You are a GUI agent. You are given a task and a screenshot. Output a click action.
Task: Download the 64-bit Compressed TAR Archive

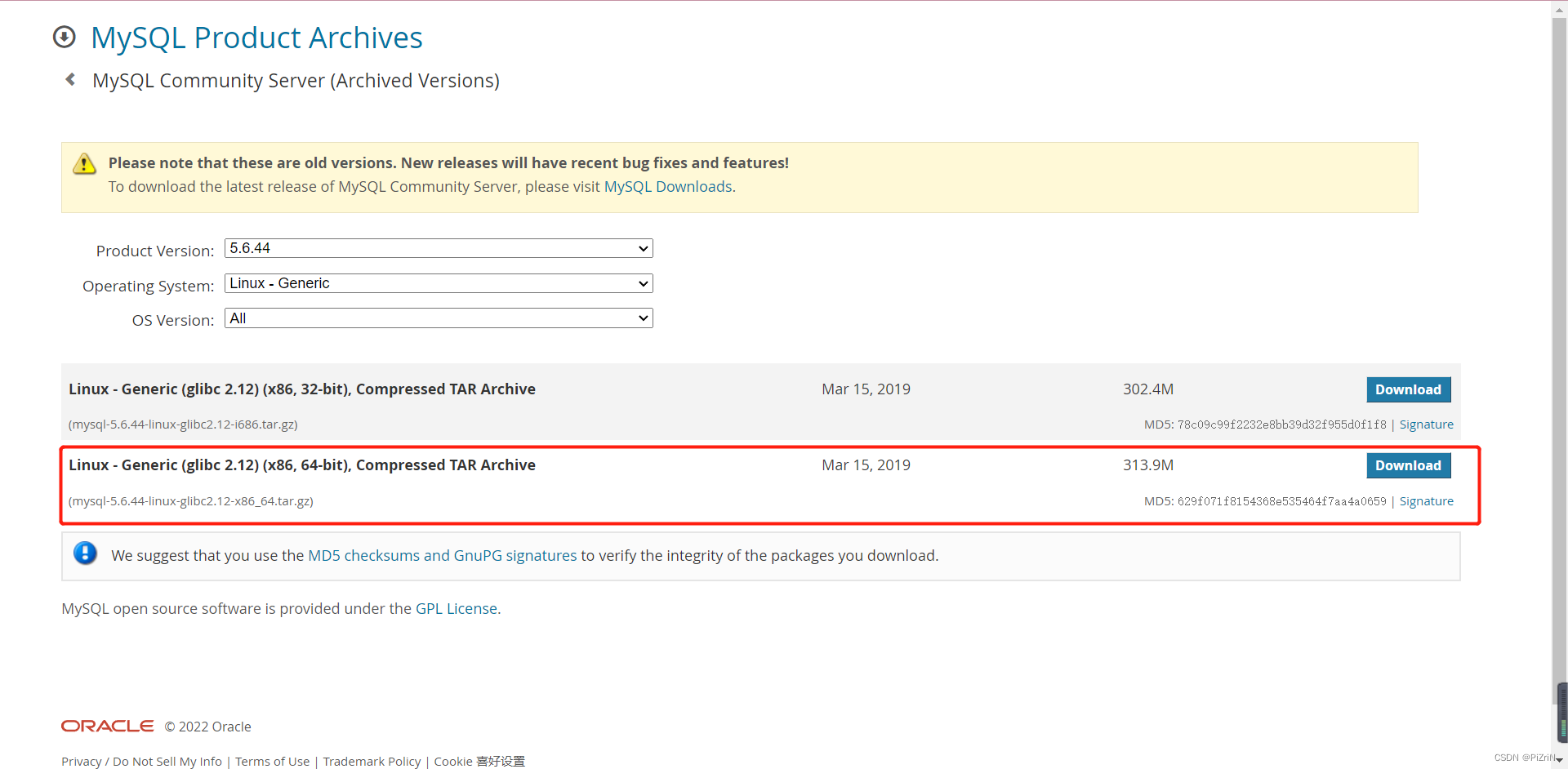(x=1408, y=465)
